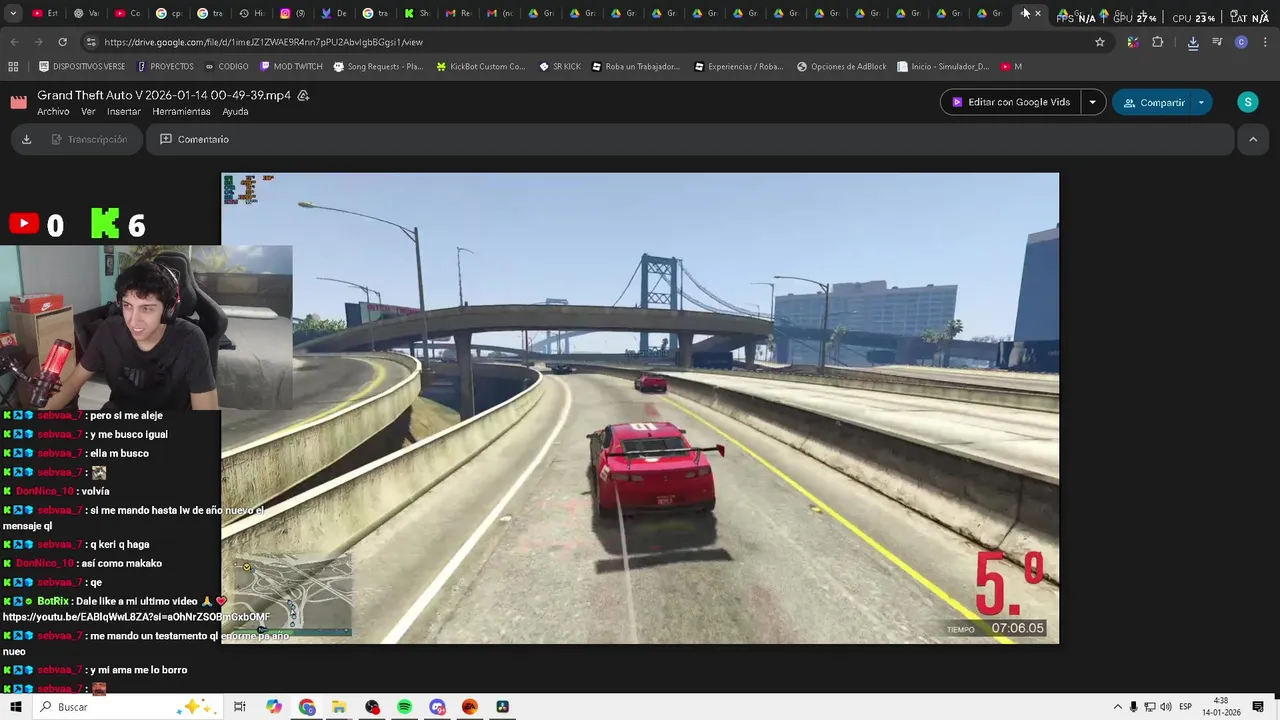The height and width of the screenshot is (720, 1280).
Task: Open the media control icon in Chrome toolbar
Action: coord(1217,42)
